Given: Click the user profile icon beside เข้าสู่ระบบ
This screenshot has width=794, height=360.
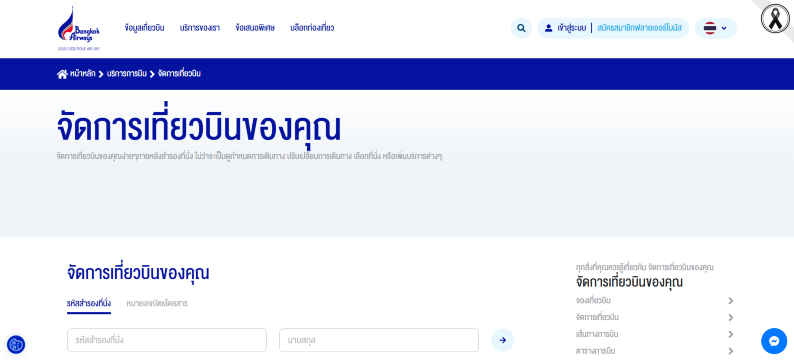Looking at the screenshot, I should coord(548,28).
